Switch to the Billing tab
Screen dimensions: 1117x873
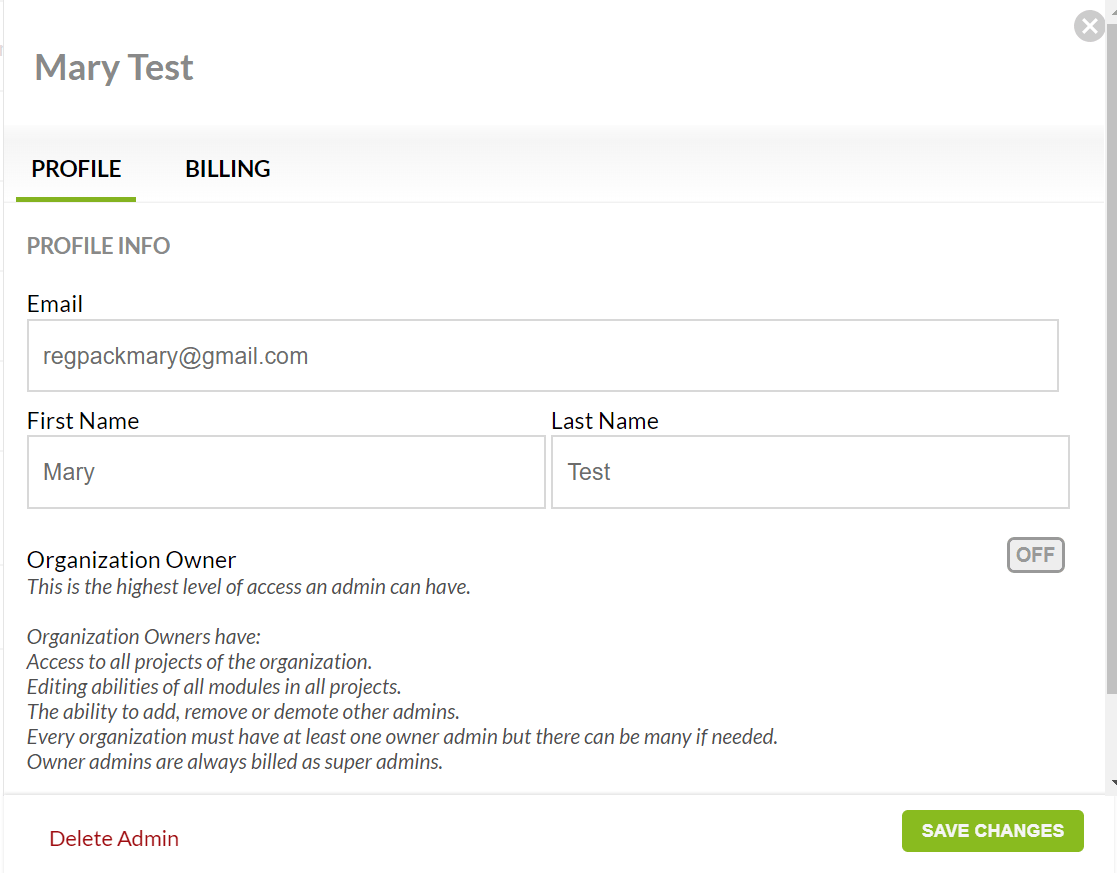[228, 169]
